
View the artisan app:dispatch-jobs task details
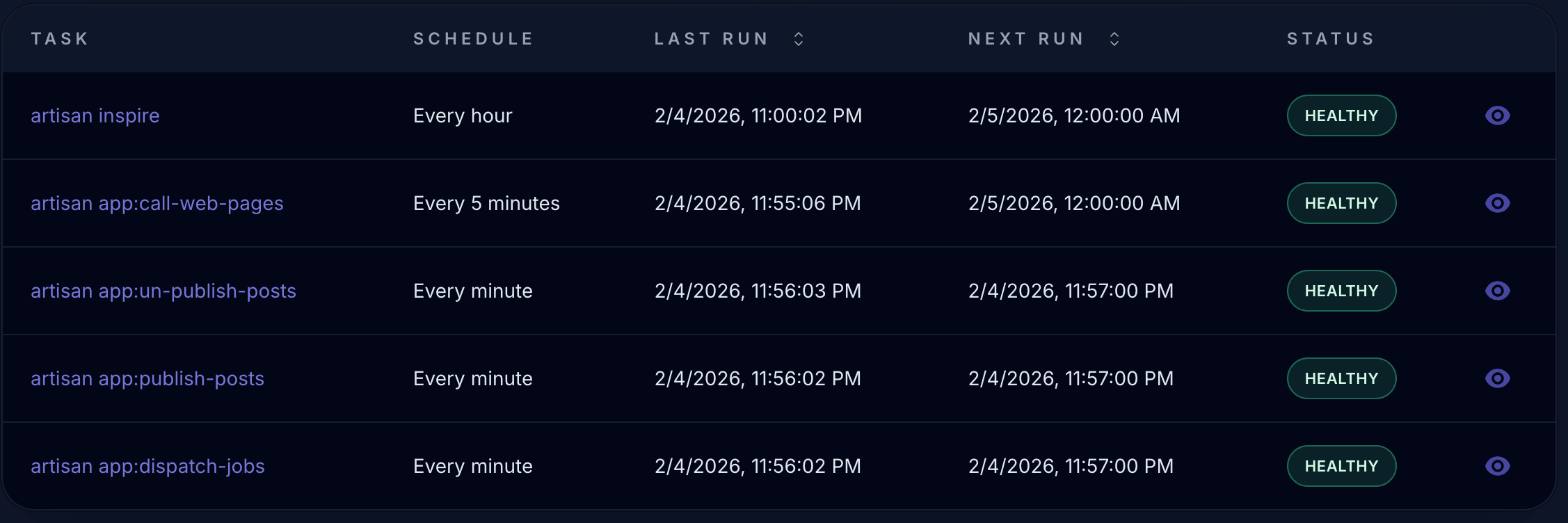tap(1497, 466)
